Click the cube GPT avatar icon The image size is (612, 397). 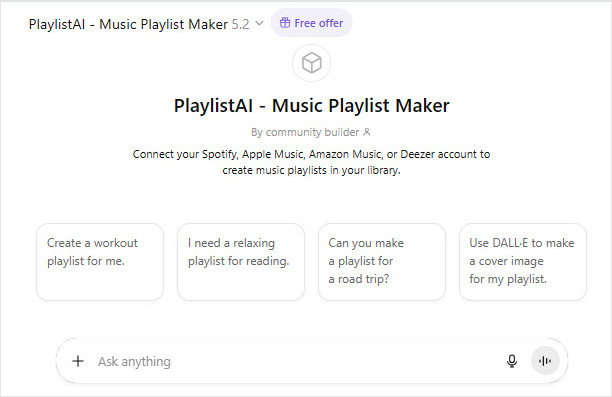click(311, 63)
